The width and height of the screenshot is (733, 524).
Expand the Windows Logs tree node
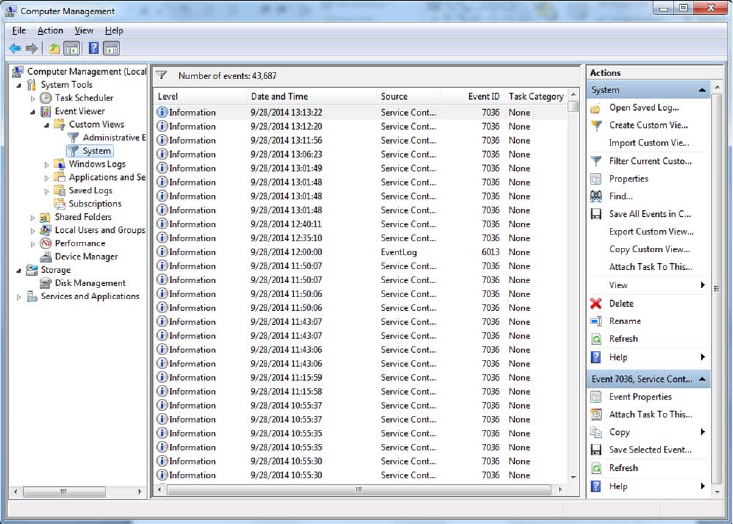(47, 165)
